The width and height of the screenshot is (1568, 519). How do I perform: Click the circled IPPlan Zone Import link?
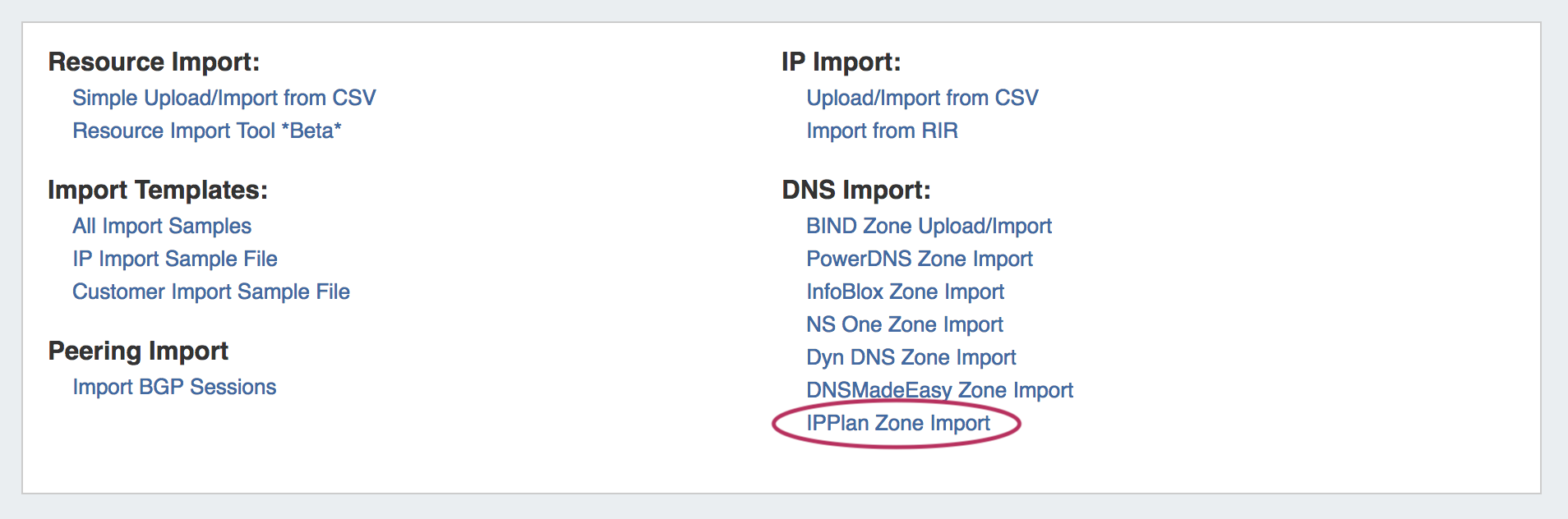point(897,423)
